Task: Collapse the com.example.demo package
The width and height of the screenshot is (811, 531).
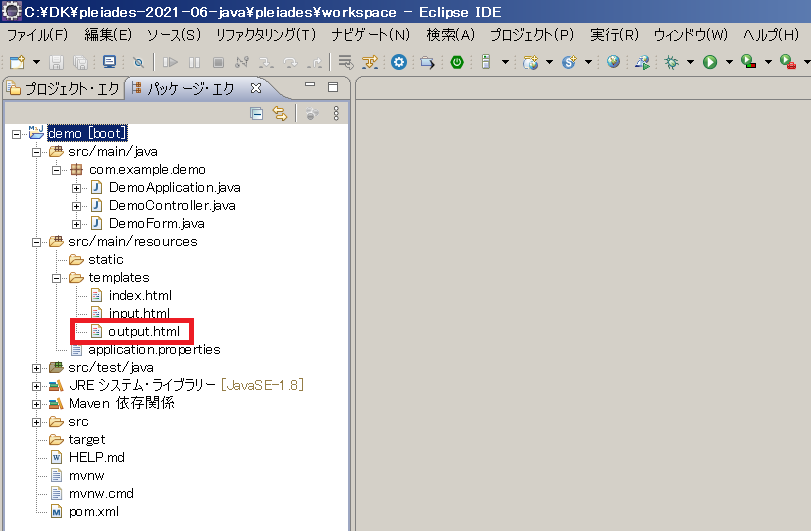Action: click(x=56, y=170)
